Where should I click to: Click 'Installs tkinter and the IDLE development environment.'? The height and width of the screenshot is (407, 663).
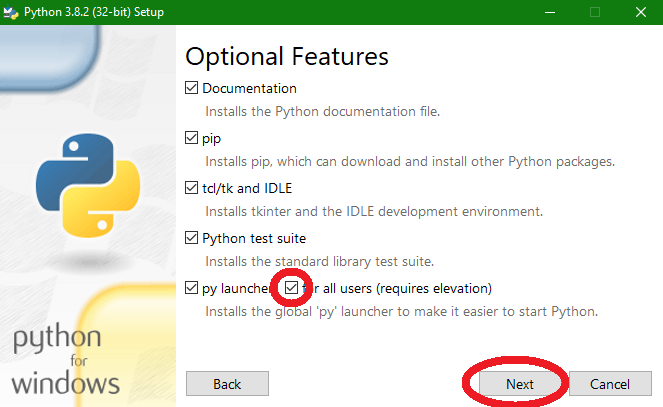[374, 211]
